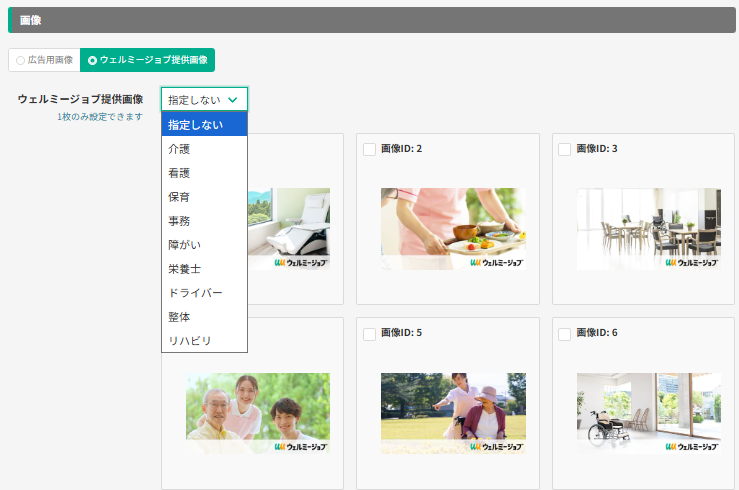
Task: Click the meal tray thumbnail of image 2
Action: 453,229
